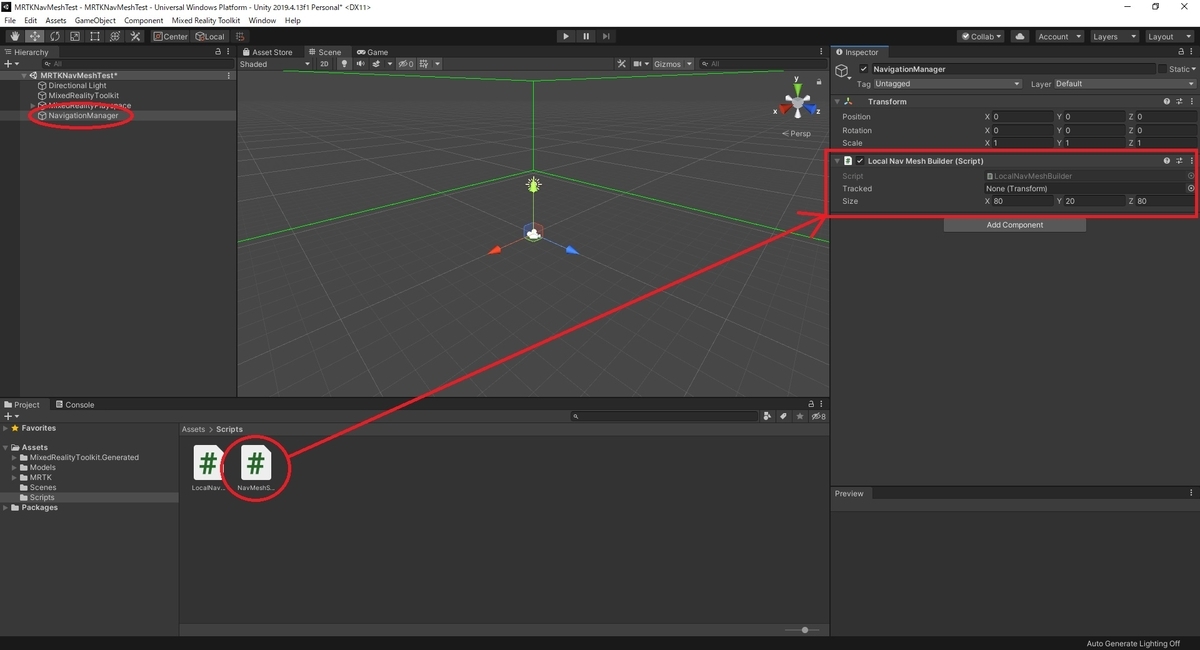Image resolution: width=1200 pixels, height=650 pixels.
Task: Adjust the project icon size slider
Action: point(803,630)
